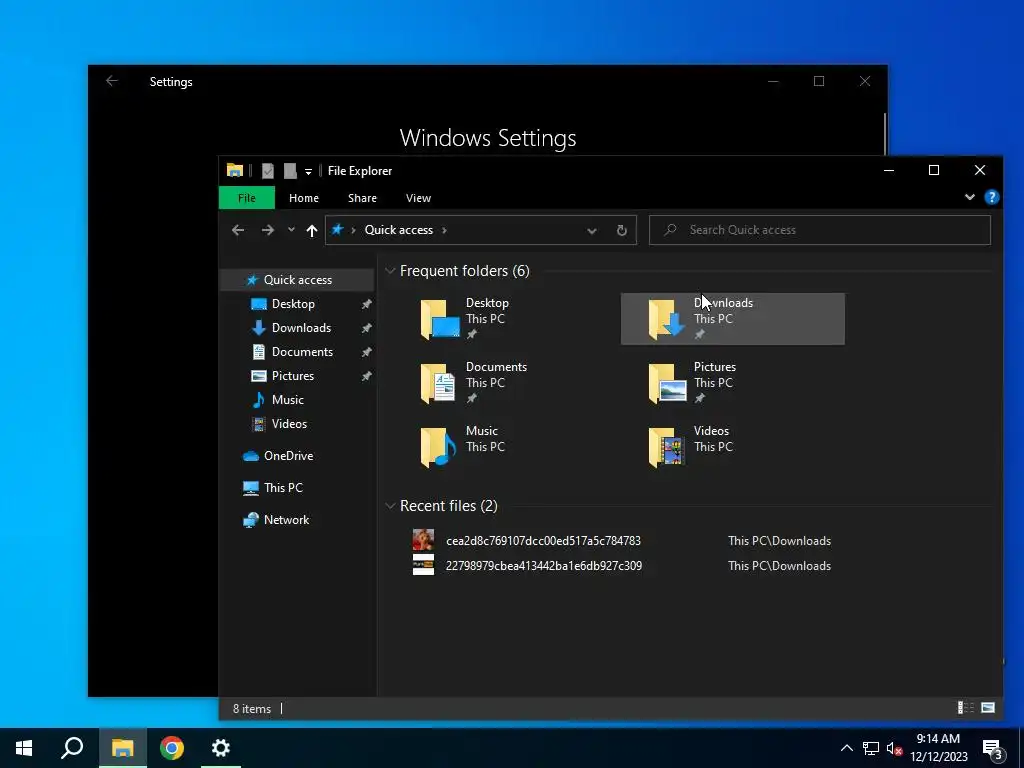Open recent locations dropdown arrow
Viewport: 1024px width, 768px height.
[291, 230]
